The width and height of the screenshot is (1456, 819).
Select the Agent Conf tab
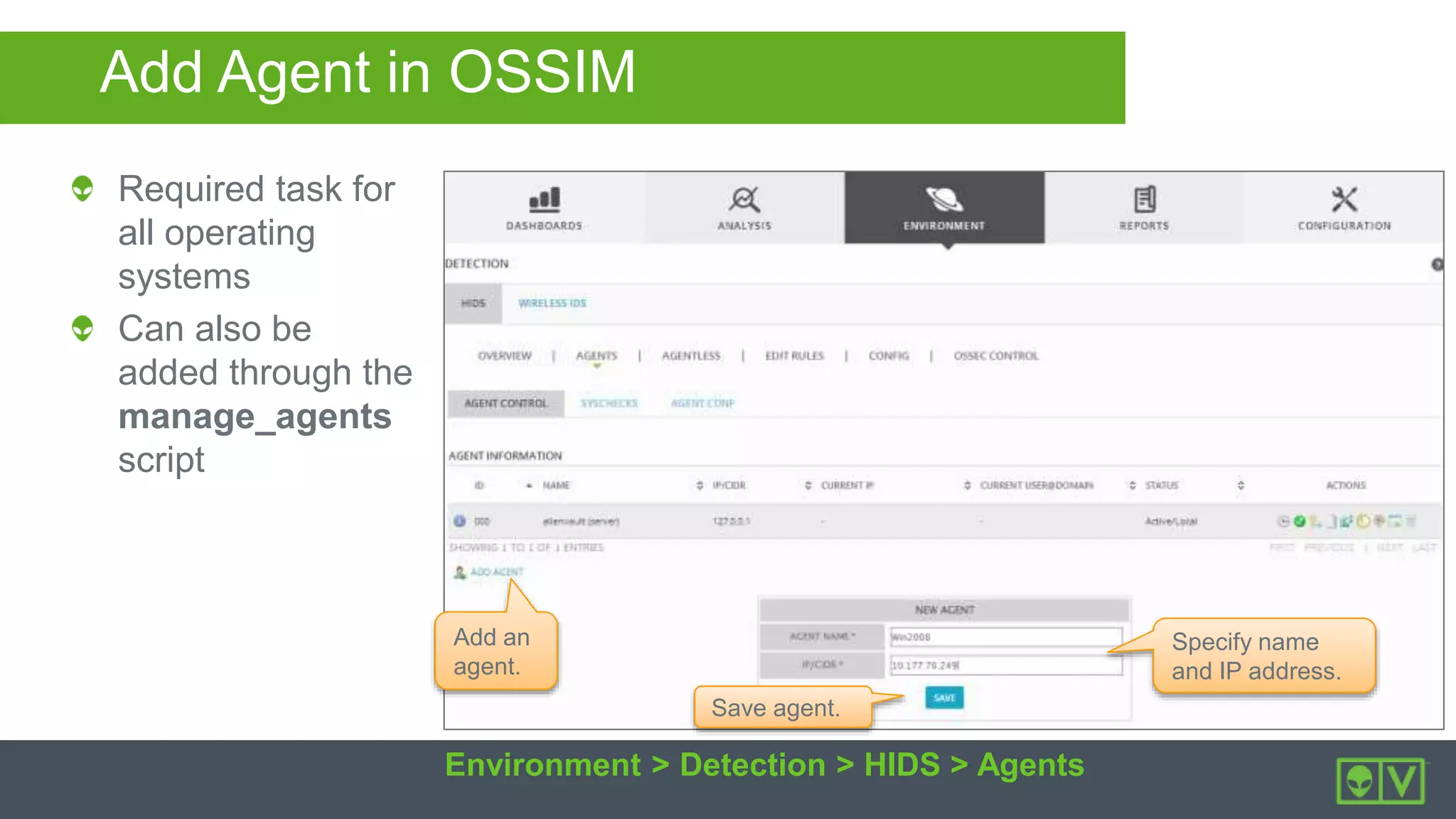[702, 403]
